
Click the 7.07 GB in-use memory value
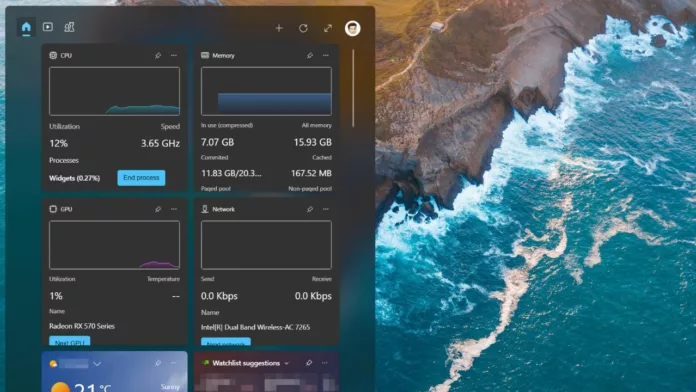(x=218, y=142)
